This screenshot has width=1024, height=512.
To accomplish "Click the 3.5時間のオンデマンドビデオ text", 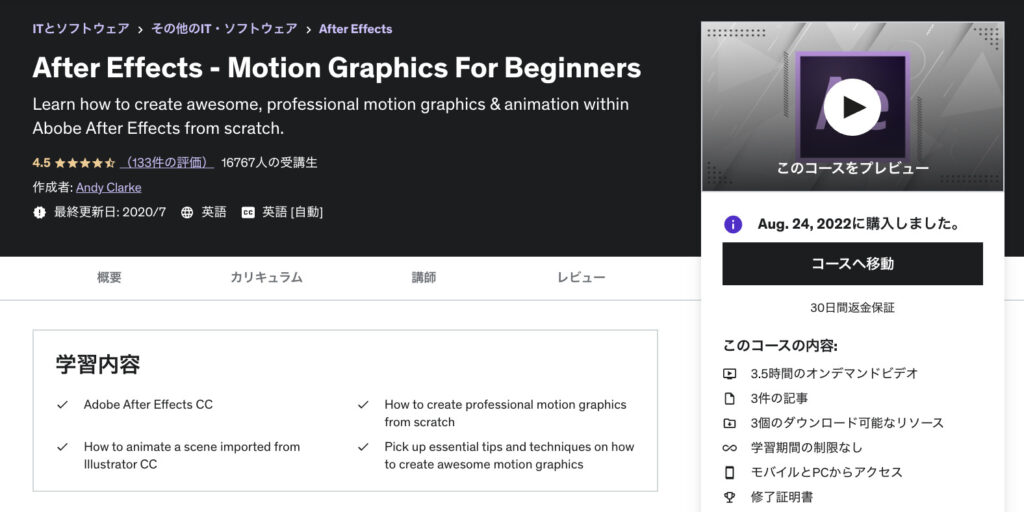I will pyautogui.click(x=835, y=374).
